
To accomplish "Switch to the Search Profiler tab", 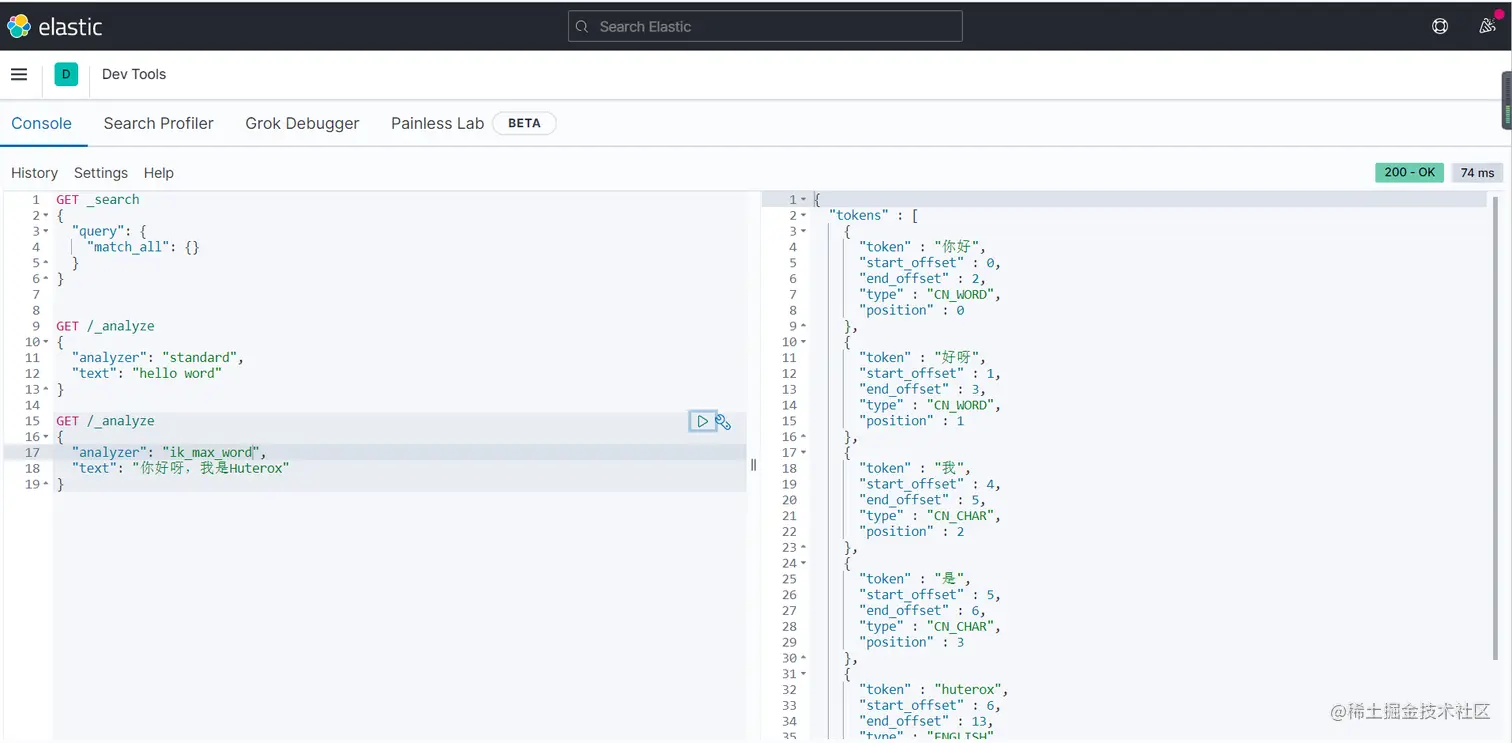I will (x=158, y=123).
